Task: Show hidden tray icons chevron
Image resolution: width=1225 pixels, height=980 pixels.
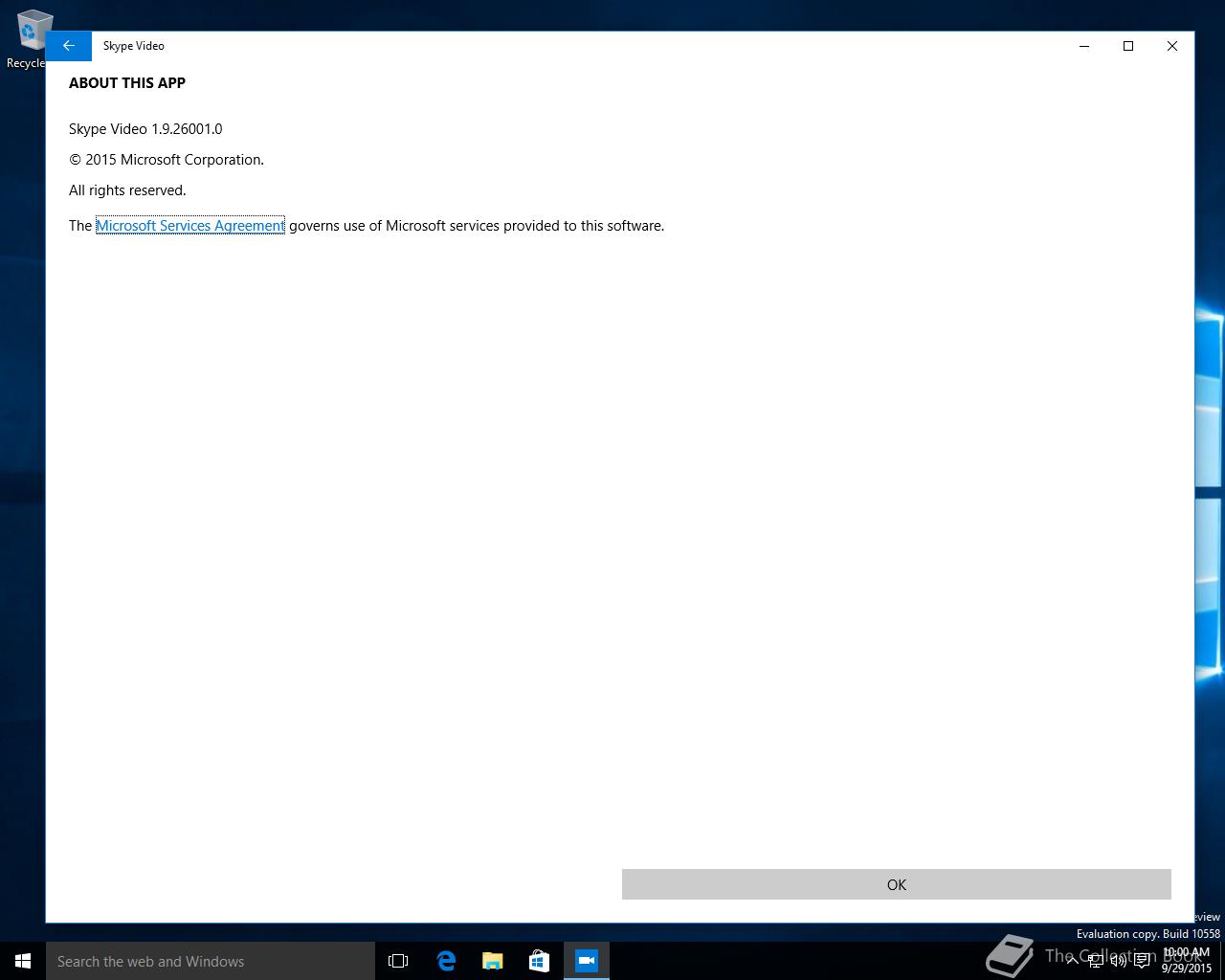Action: click(1073, 960)
